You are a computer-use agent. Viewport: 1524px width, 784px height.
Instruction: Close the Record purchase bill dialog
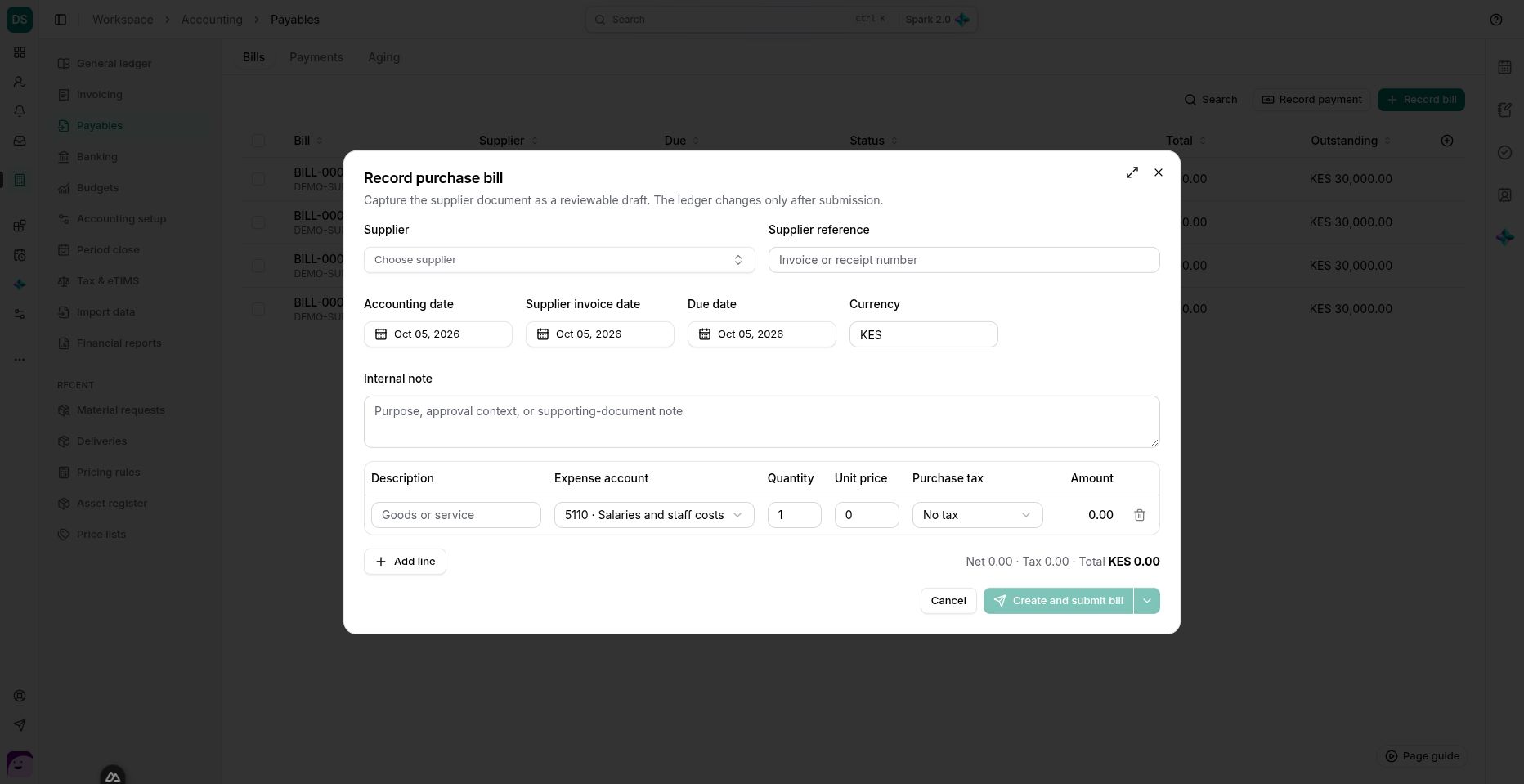1159,172
